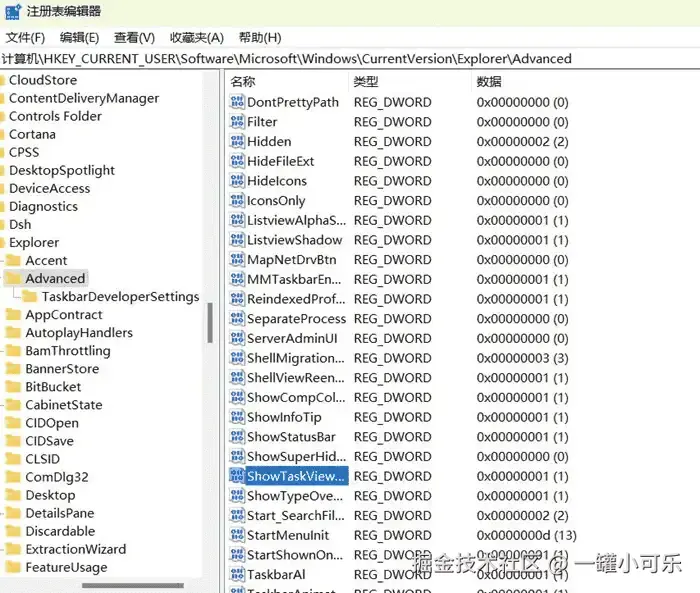Click the Hidden DWORD value icon
Viewport: 700px width, 593px height.
[x=237, y=141]
